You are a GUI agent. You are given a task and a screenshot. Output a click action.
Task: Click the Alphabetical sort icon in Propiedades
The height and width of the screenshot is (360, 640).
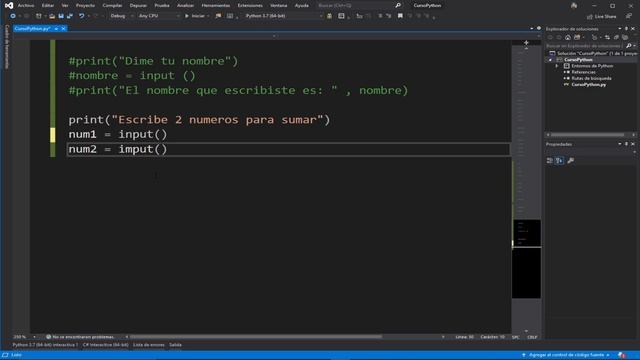pos(559,161)
